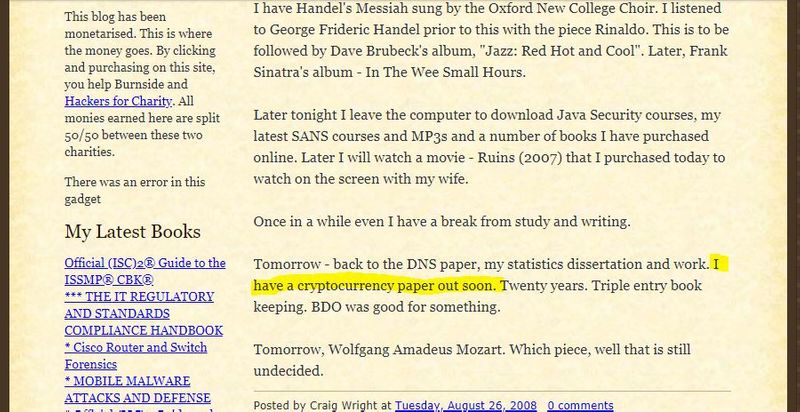Click the paragraph about Handel's Messiah

click(490, 42)
